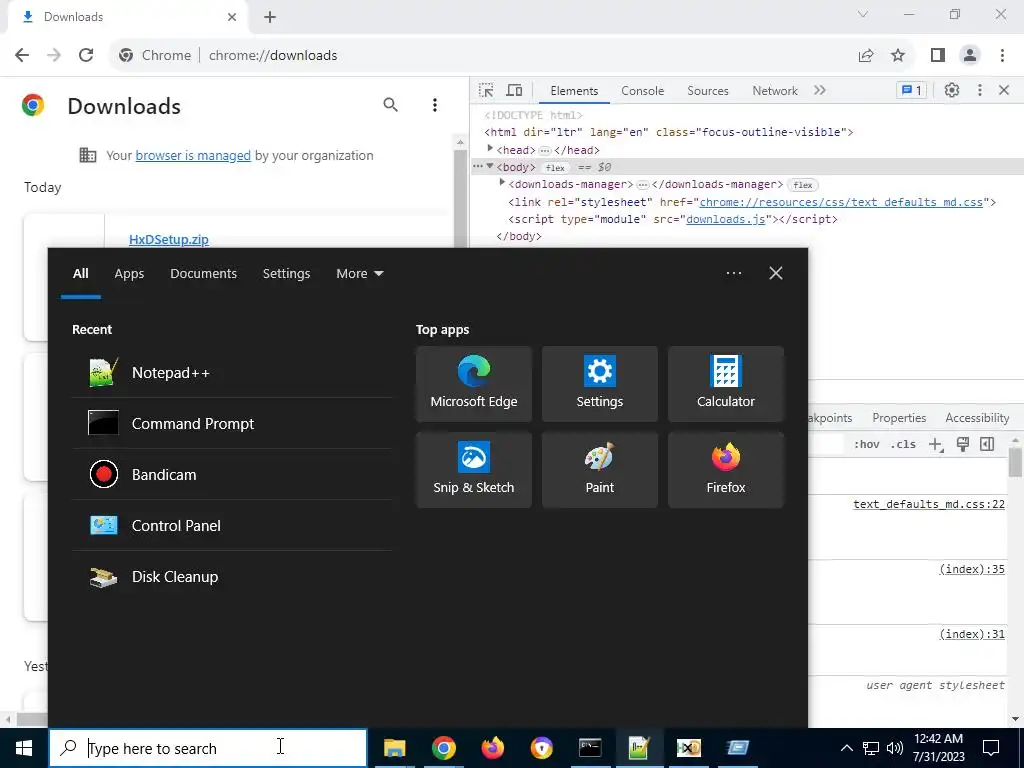
Task: Open File Explorer from taskbar
Action: (394, 748)
